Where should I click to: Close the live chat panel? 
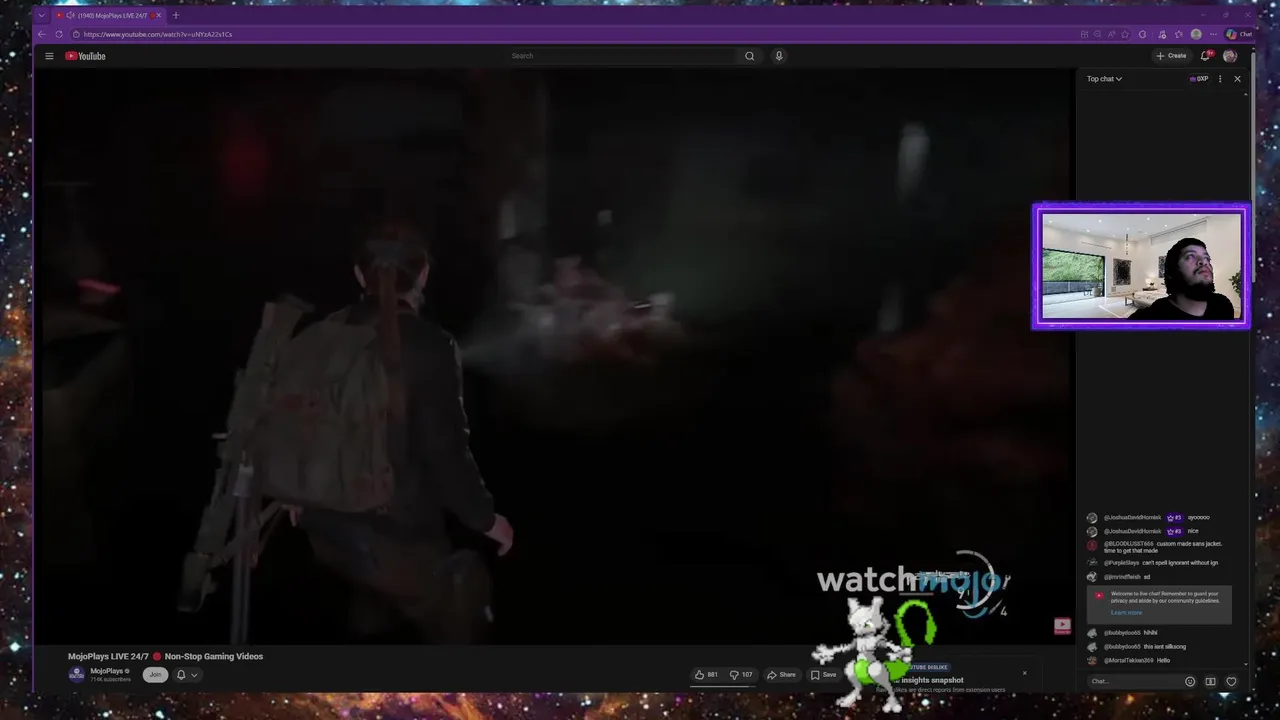1237,79
